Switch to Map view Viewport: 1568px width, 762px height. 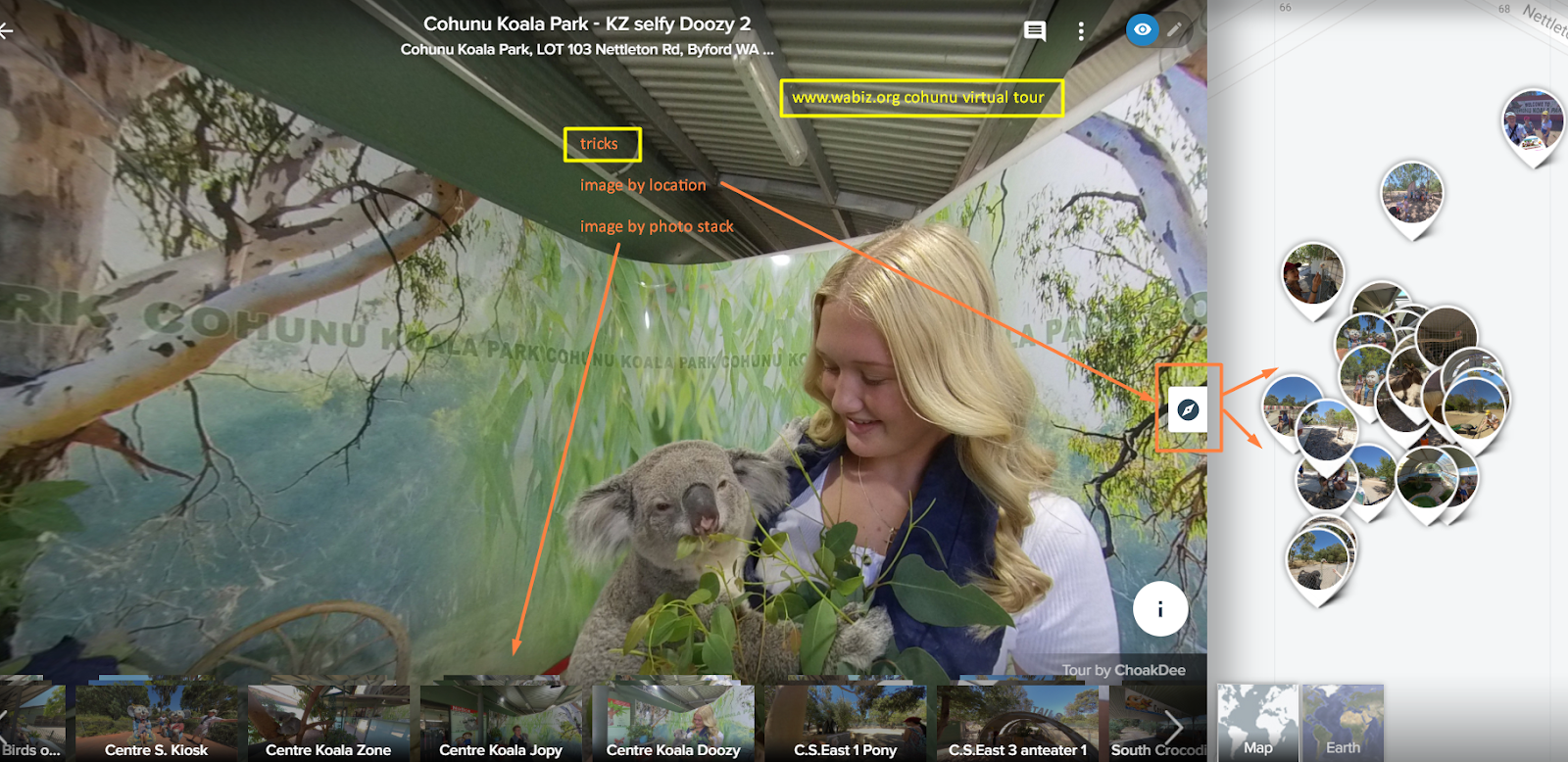tap(1257, 723)
